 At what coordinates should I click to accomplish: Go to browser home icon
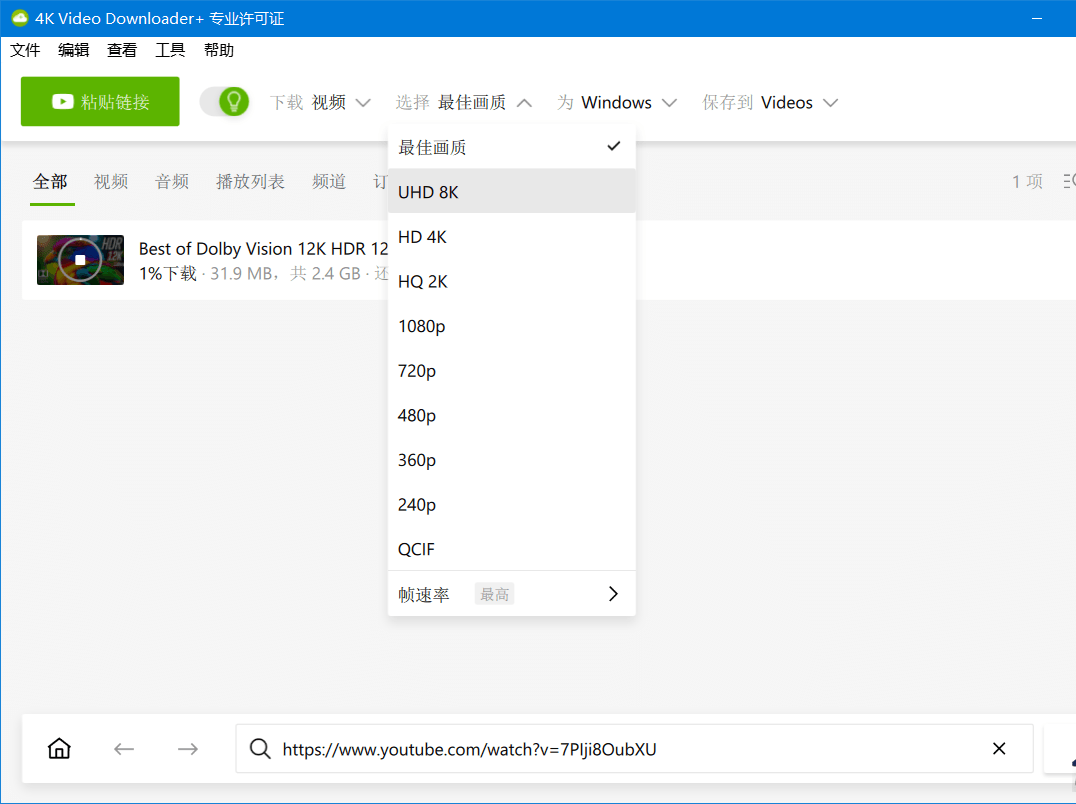(x=59, y=748)
